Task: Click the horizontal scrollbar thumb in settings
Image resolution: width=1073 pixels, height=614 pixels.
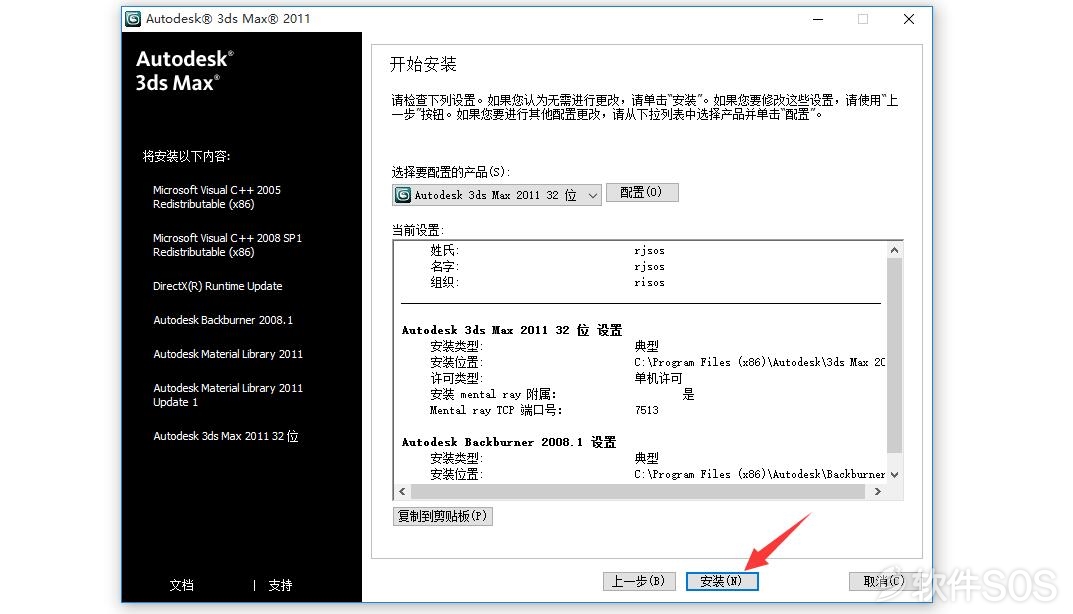Action: click(636, 491)
